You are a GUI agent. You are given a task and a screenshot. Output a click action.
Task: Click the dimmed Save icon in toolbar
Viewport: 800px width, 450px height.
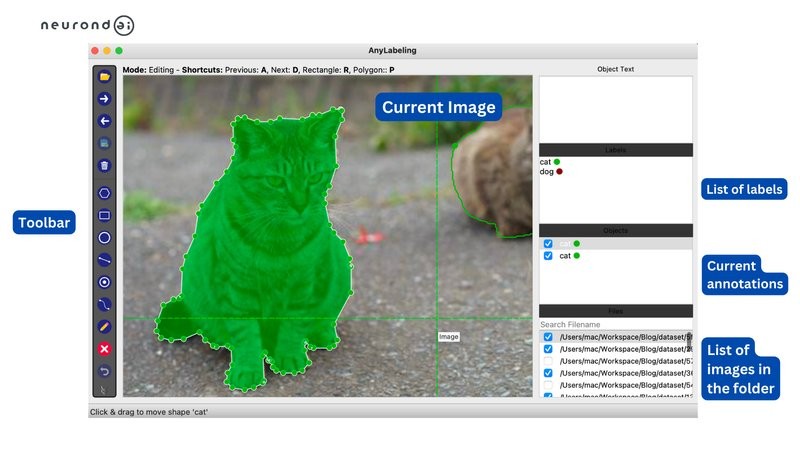click(104, 143)
